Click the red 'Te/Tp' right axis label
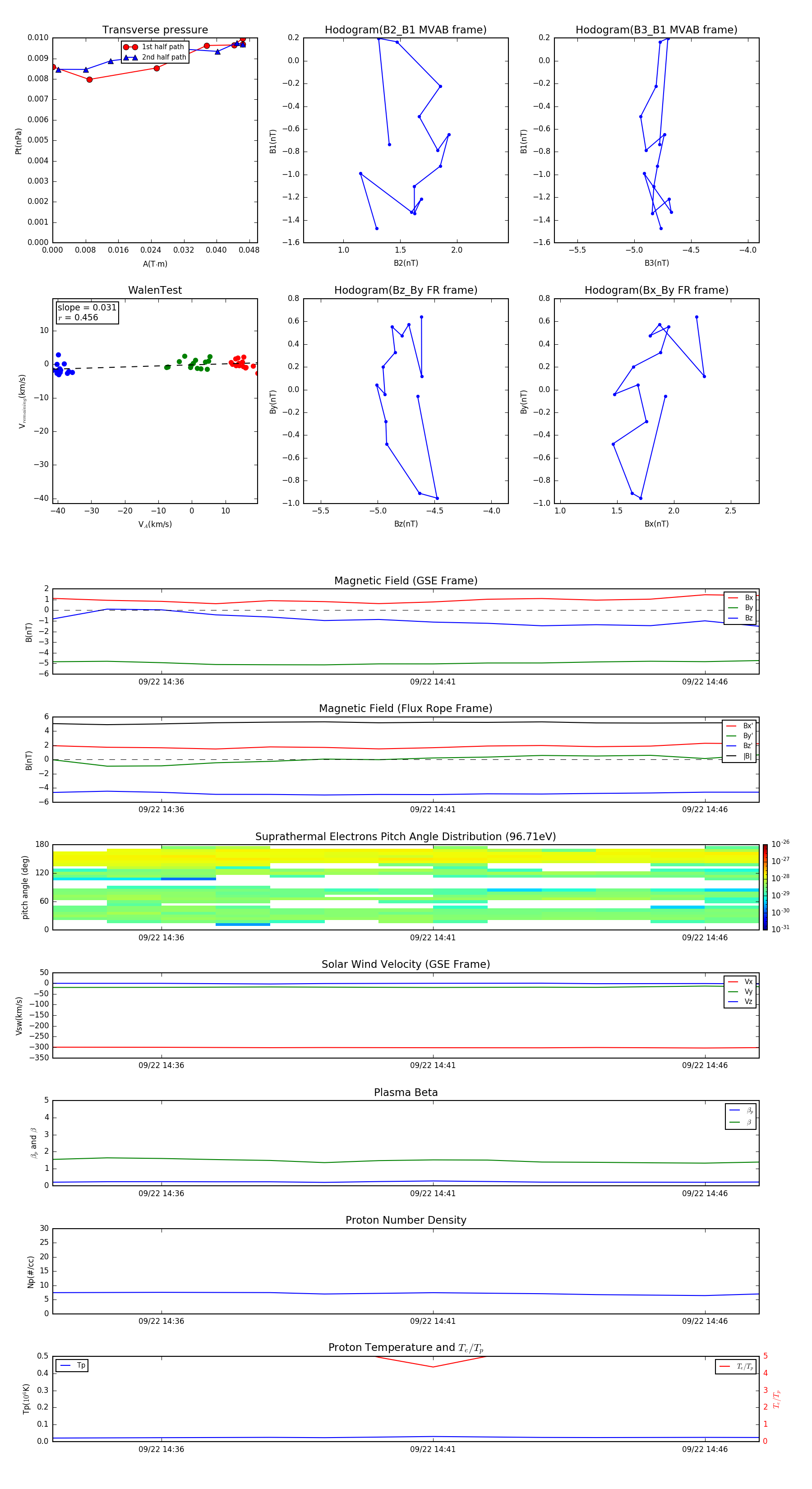812x1489 pixels. 776,1399
